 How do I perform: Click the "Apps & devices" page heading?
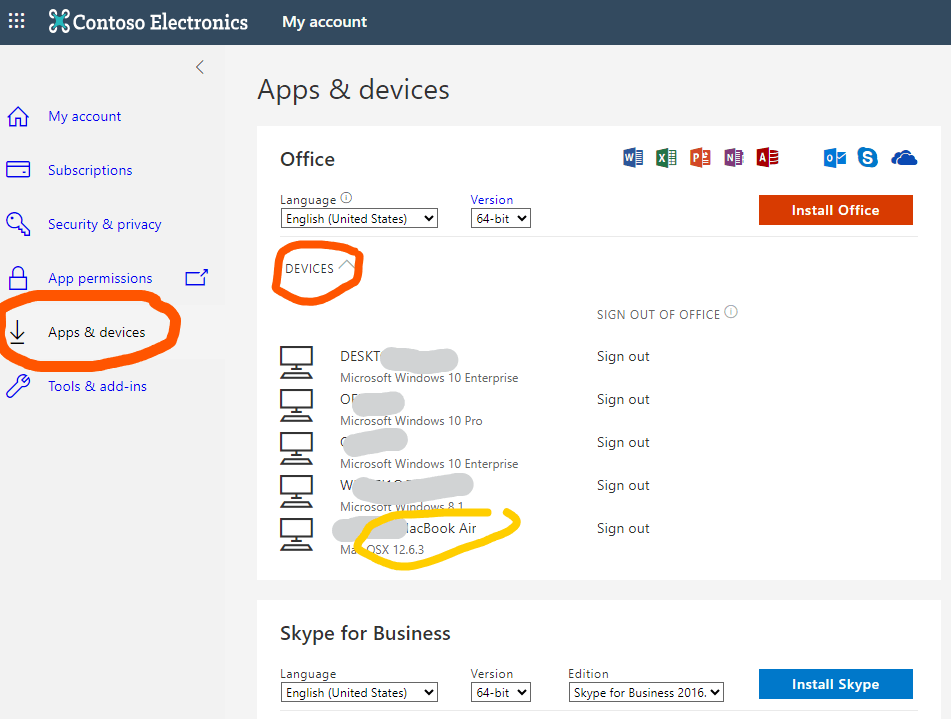pyautogui.click(x=354, y=90)
